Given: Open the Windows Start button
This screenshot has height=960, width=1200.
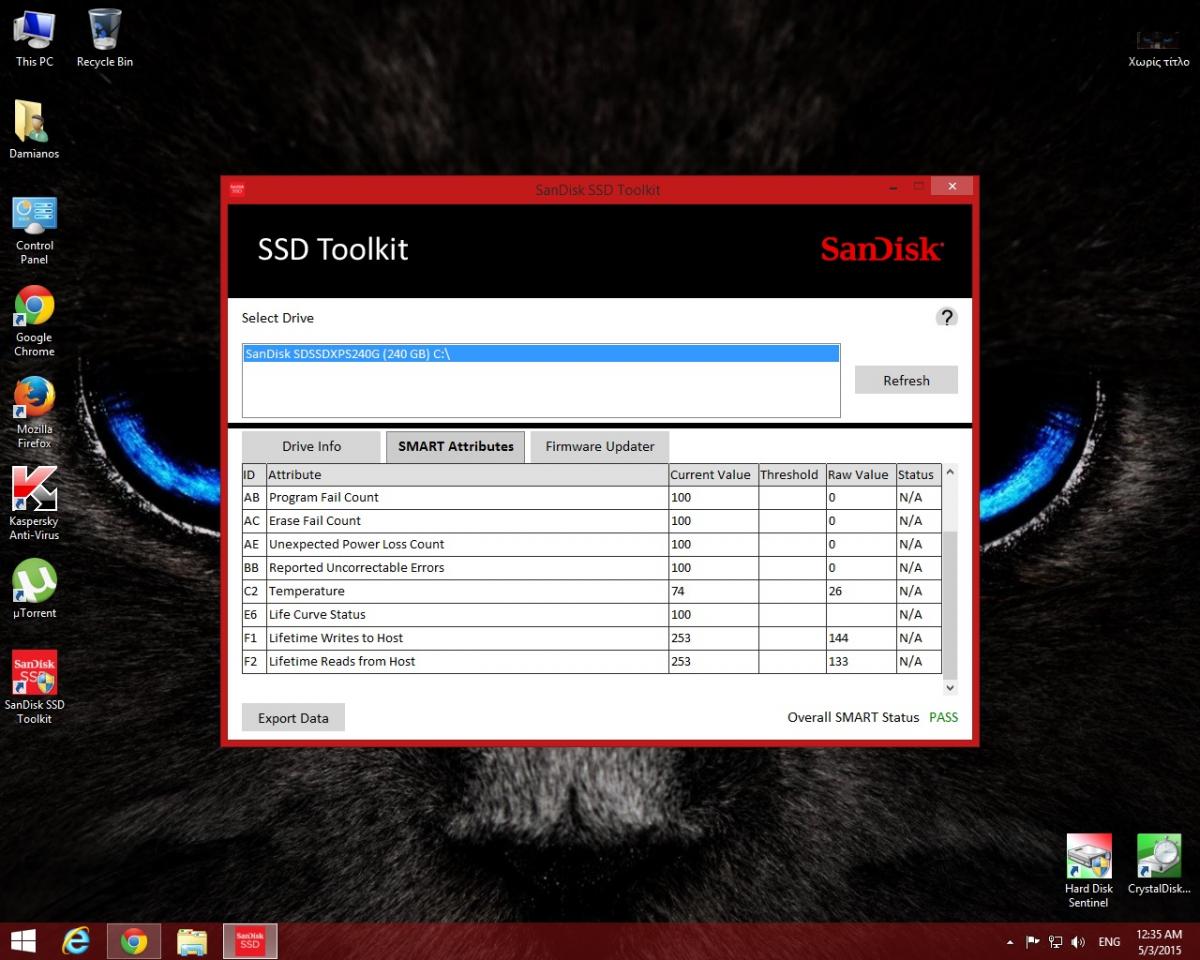Looking at the screenshot, I should pyautogui.click(x=22, y=941).
